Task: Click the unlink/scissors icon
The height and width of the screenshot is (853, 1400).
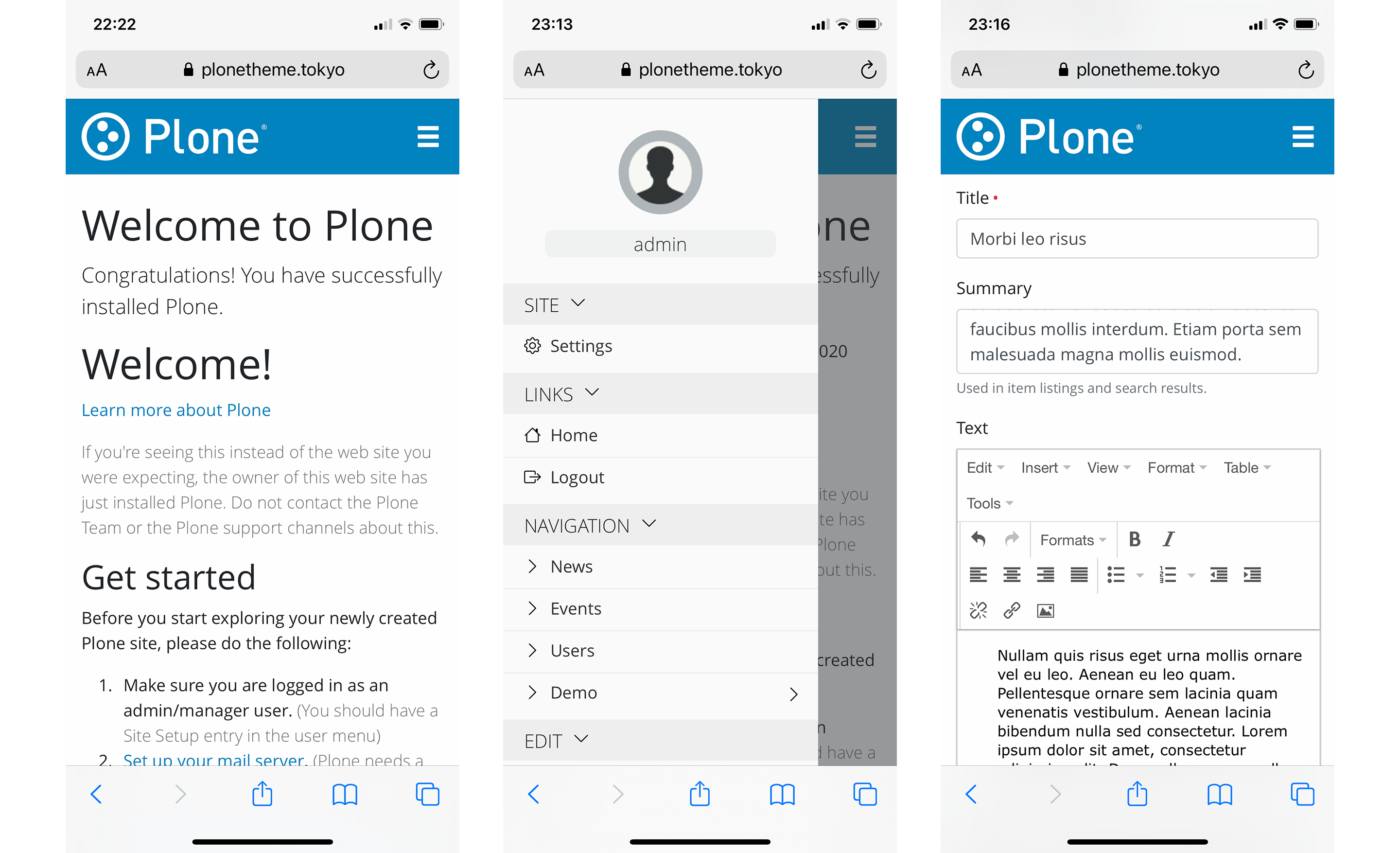Action: pos(978,610)
